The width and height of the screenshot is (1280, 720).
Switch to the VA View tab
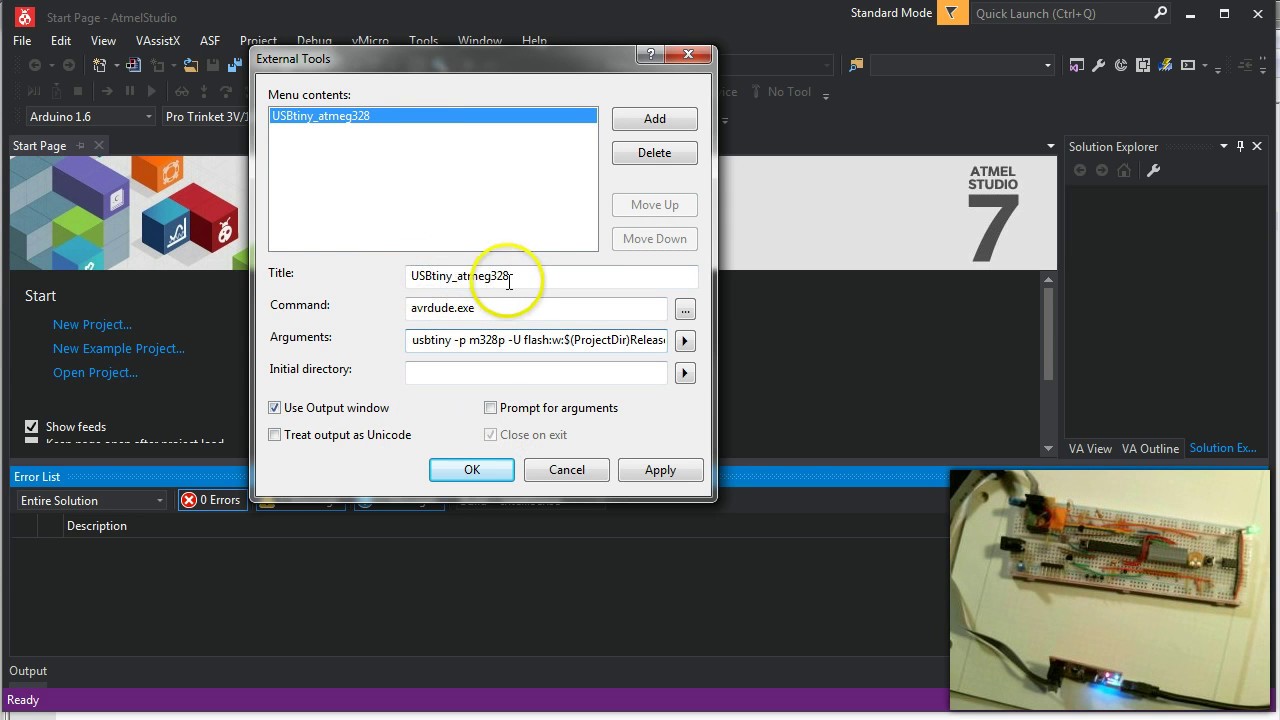[x=1090, y=448]
